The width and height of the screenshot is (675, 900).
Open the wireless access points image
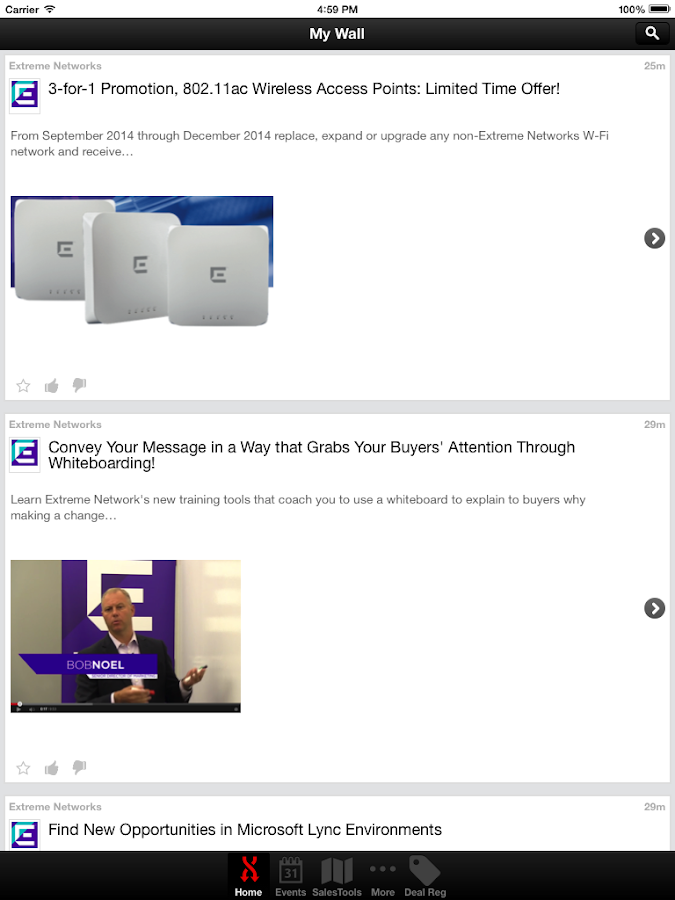[142, 261]
